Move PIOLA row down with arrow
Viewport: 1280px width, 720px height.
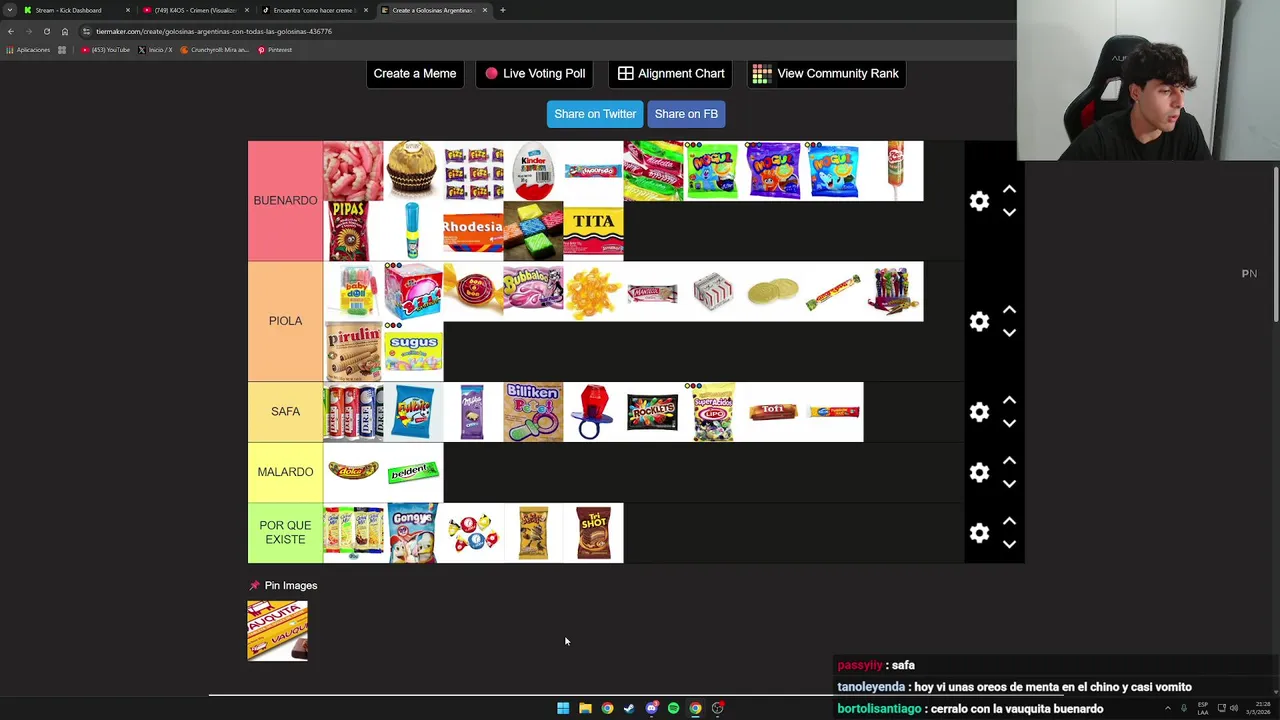[1009, 332]
